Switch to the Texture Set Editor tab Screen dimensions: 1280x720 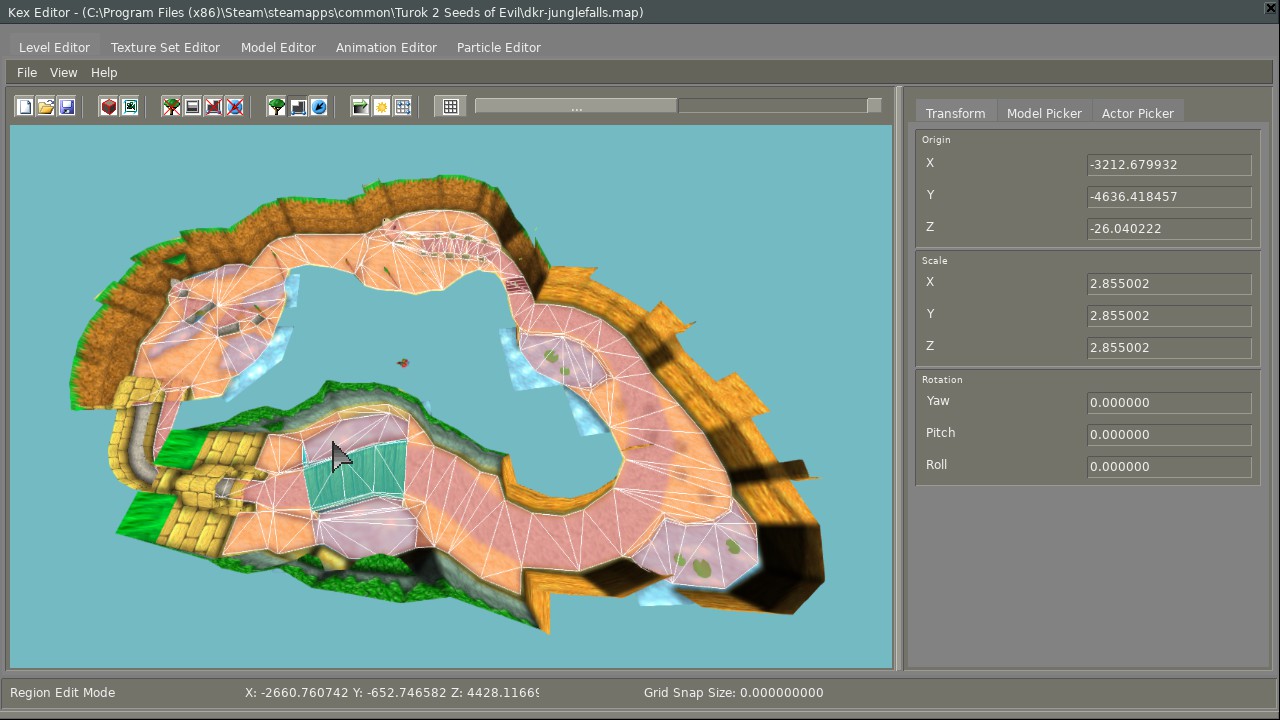[x=165, y=47]
